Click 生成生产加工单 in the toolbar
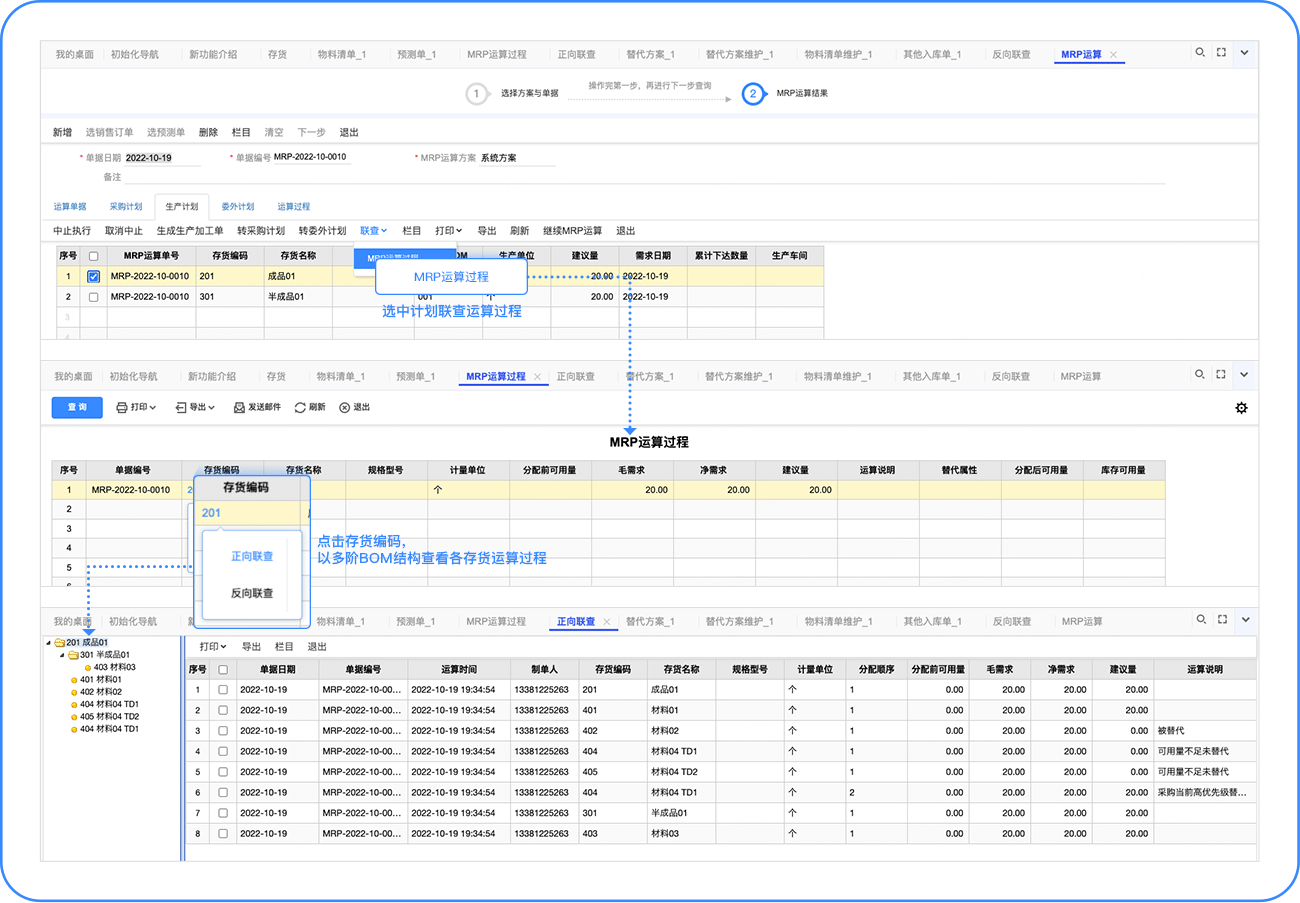The image size is (1300, 903). coord(190,231)
